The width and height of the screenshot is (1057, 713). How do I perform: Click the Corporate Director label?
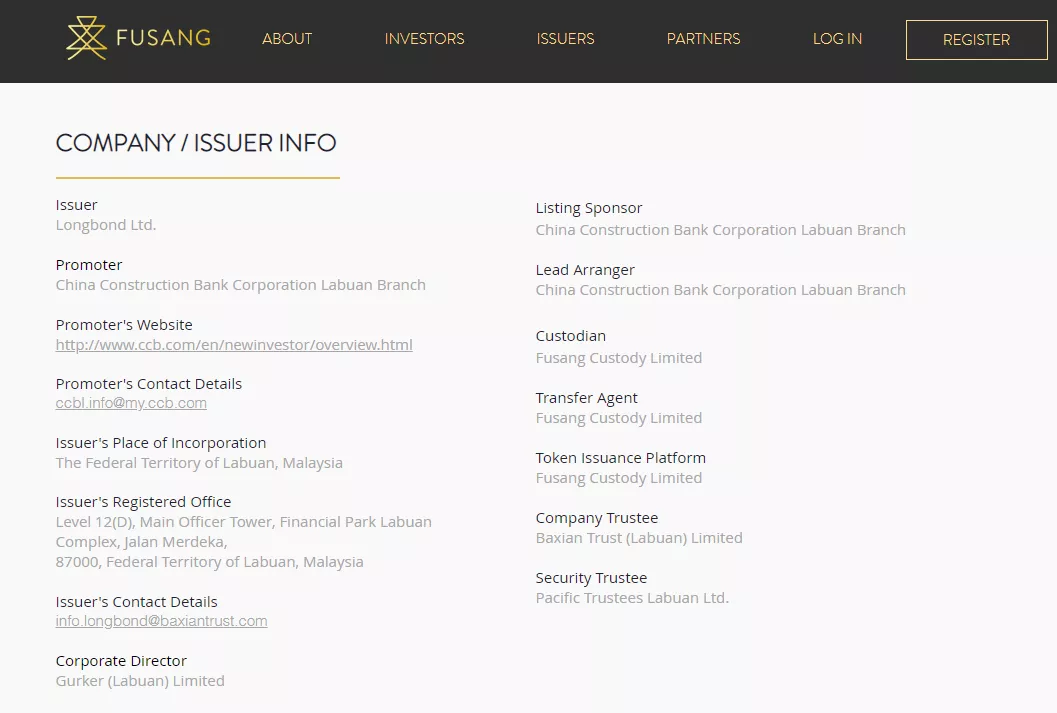click(121, 661)
